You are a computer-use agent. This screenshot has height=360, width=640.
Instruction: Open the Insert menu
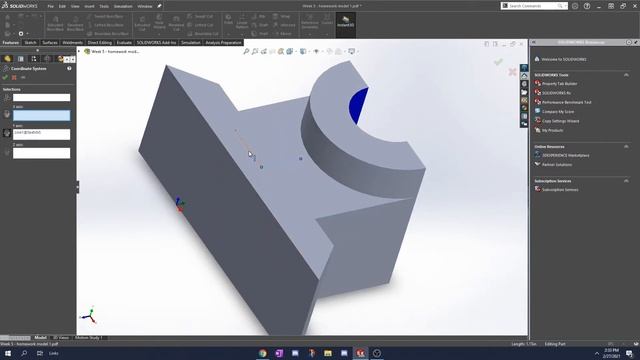[x=89, y=6]
